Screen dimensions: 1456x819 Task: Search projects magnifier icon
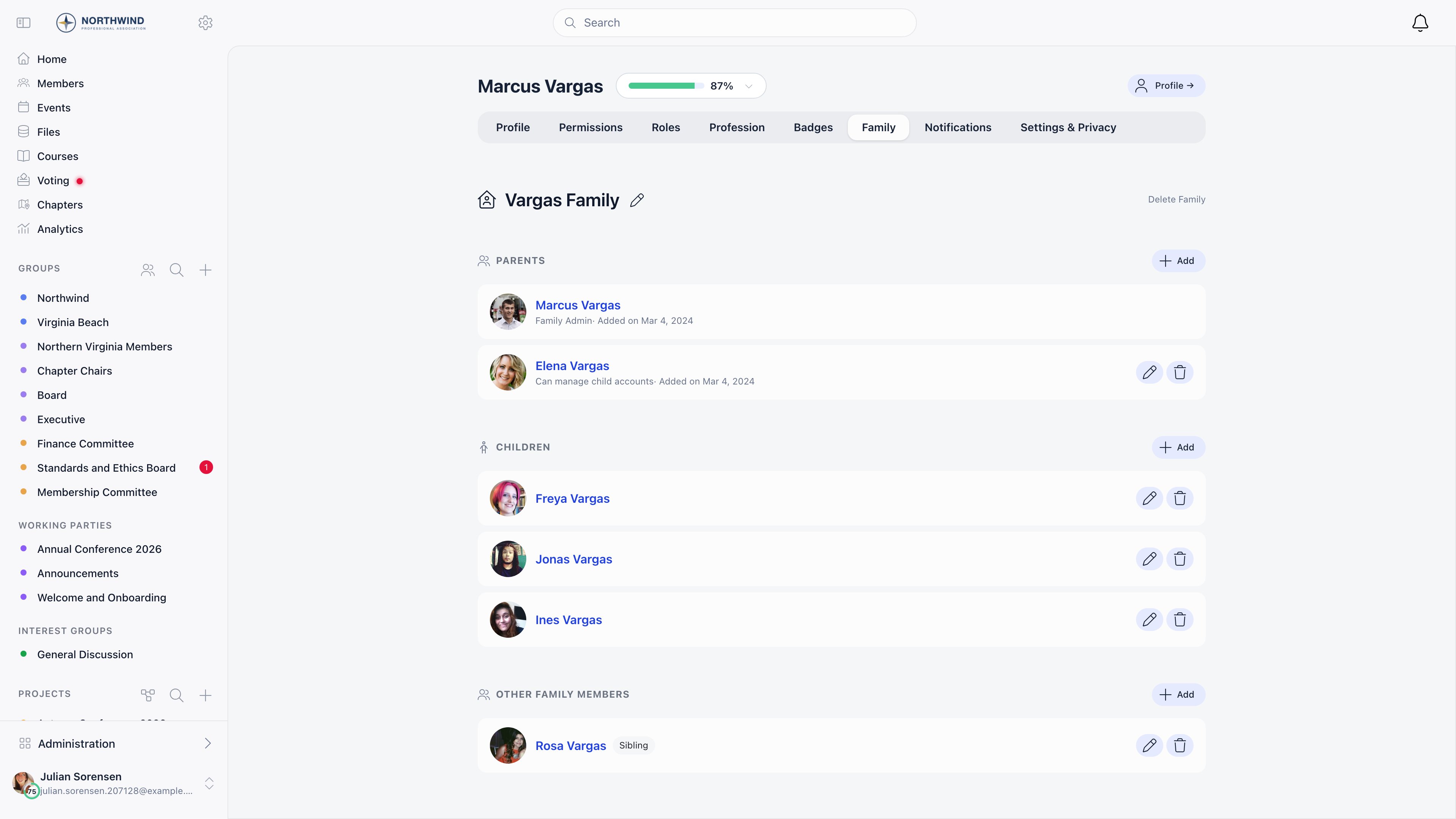[176, 695]
